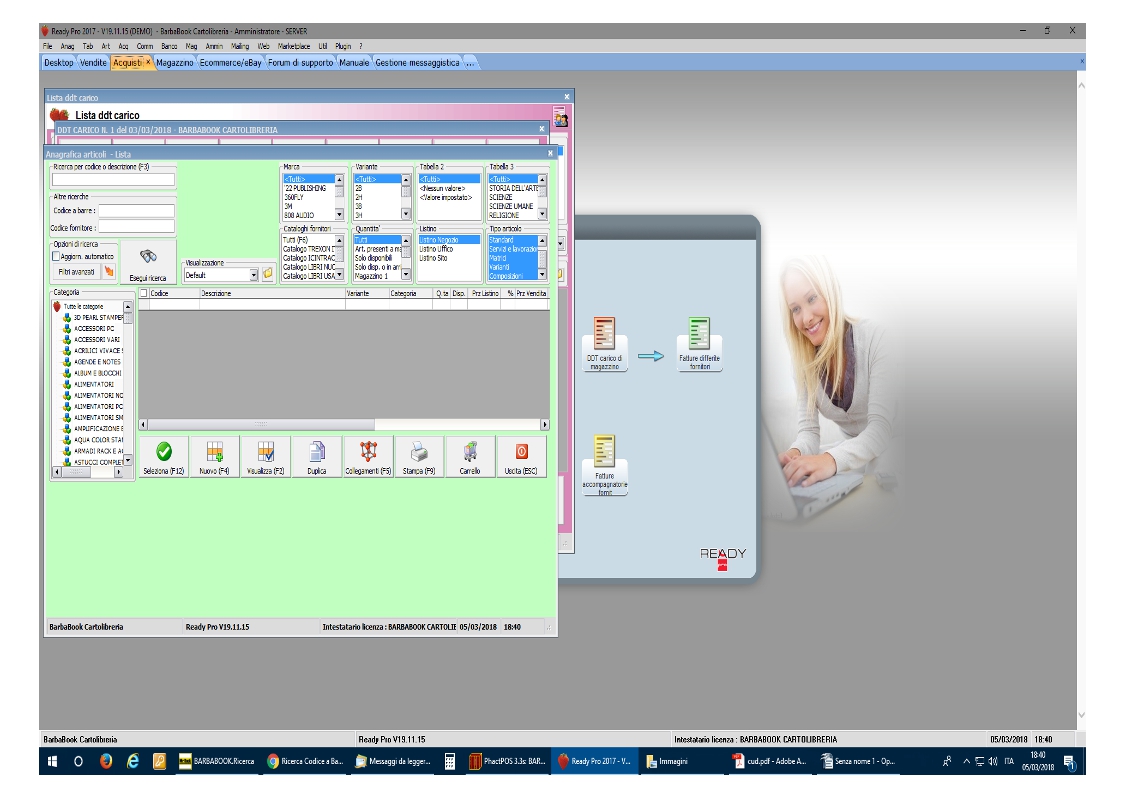Open the Forum di supporto tab
Screen dimensions: 1123x794
(301, 63)
